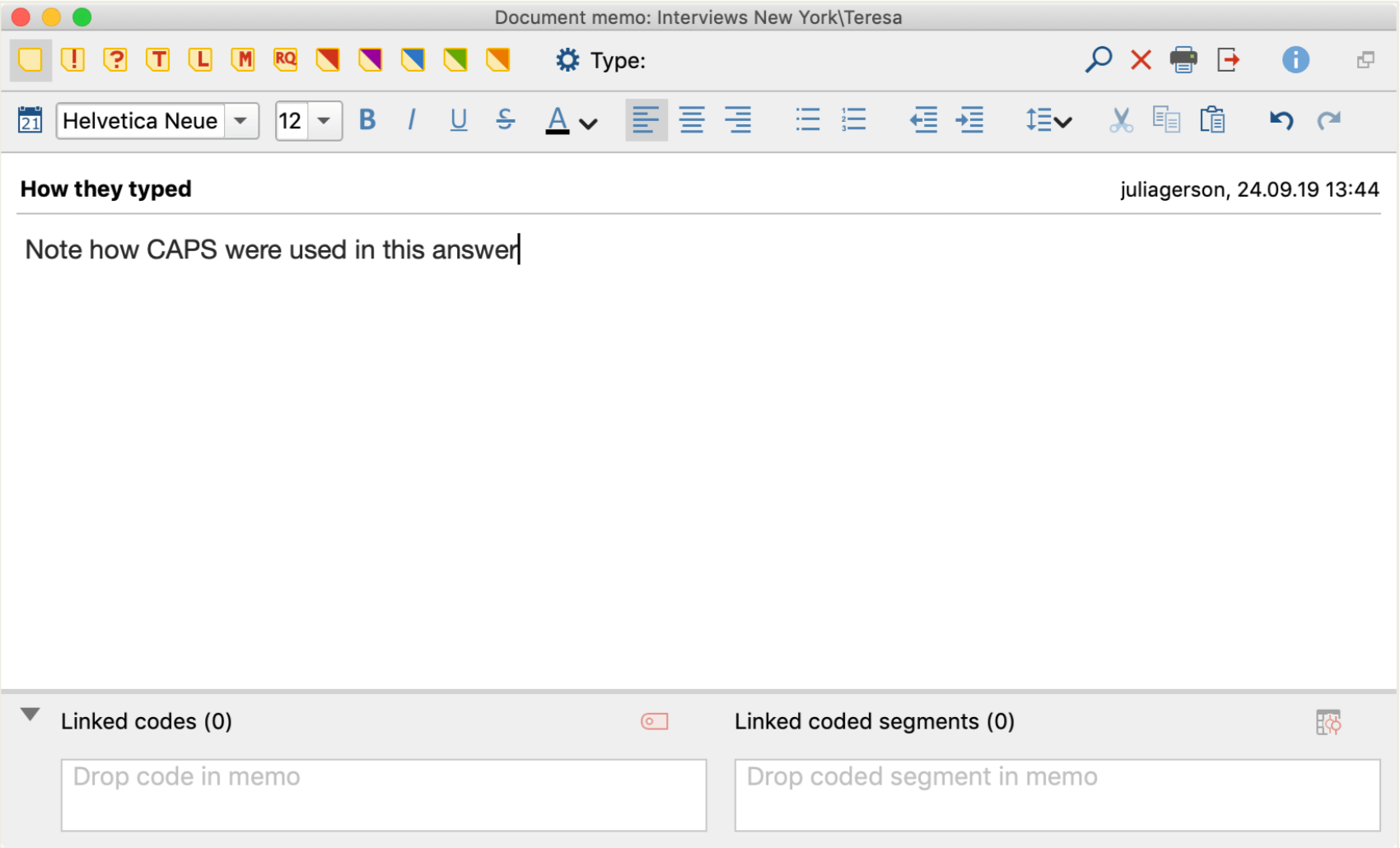Screen dimensions: 1400x848
Task: Toggle underline formatting
Action: pyautogui.click(x=459, y=120)
